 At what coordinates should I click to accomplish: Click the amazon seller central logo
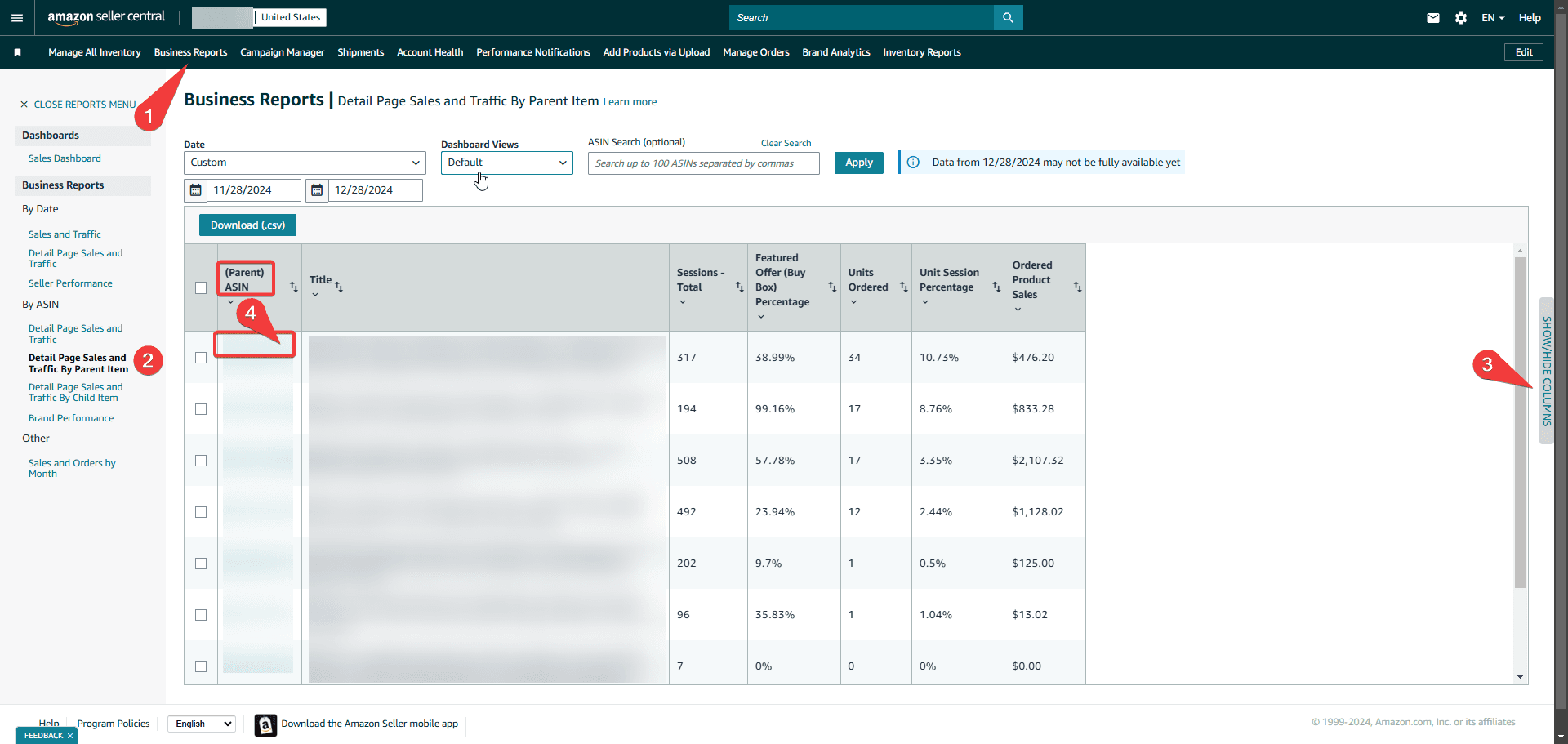point(106,17)
